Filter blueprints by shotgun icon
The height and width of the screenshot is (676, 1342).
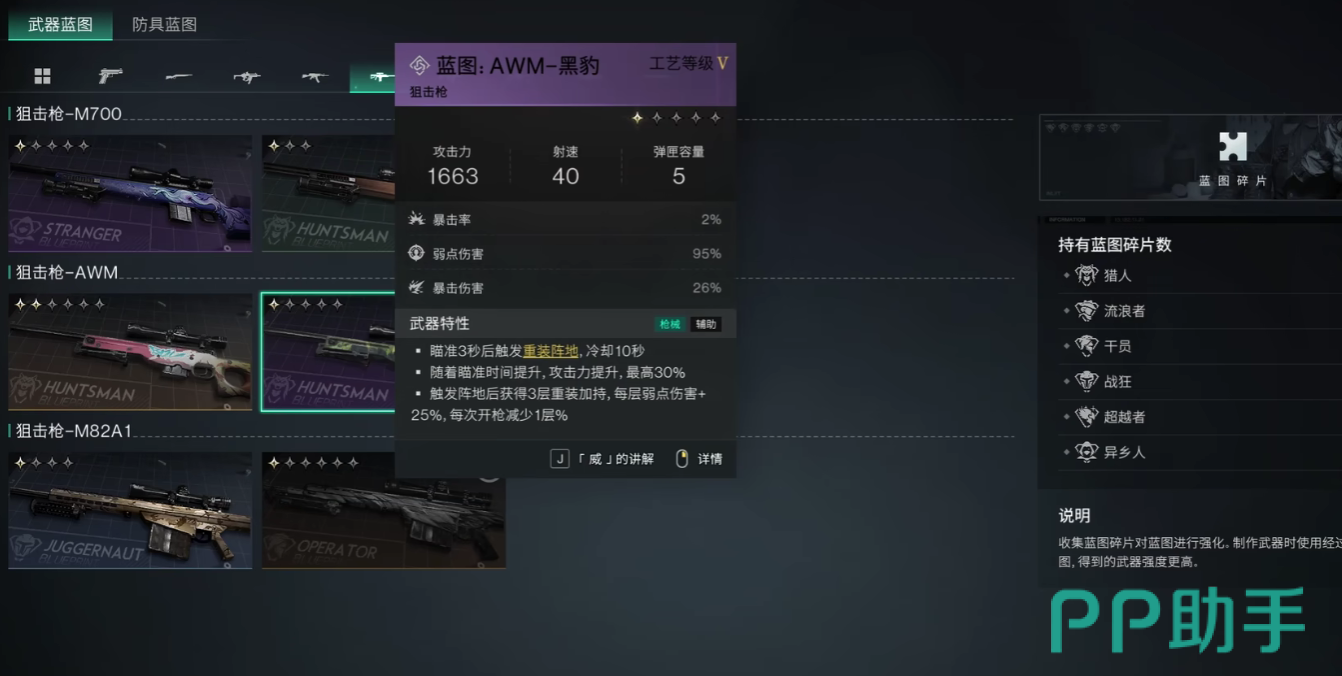[179, 76]
